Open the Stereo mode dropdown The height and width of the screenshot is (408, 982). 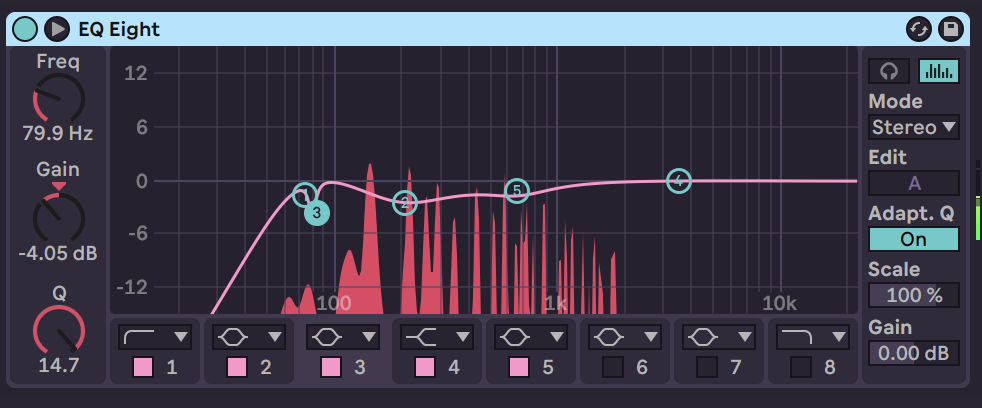coord(914,127)
